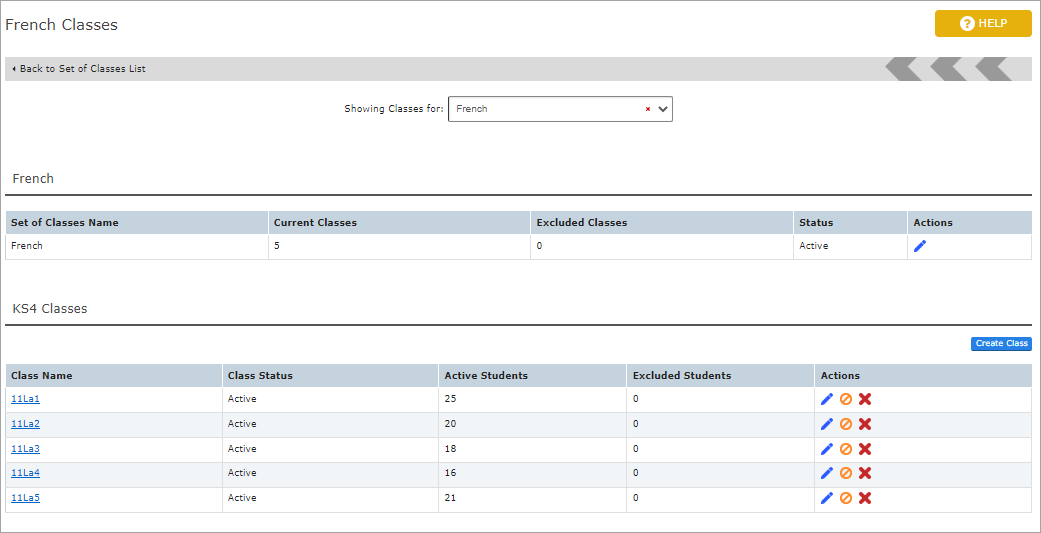Open the Showing Classes for dropdown
Image resolution: width=1041 pixels, height=533 pixels.
pos(662,109)
